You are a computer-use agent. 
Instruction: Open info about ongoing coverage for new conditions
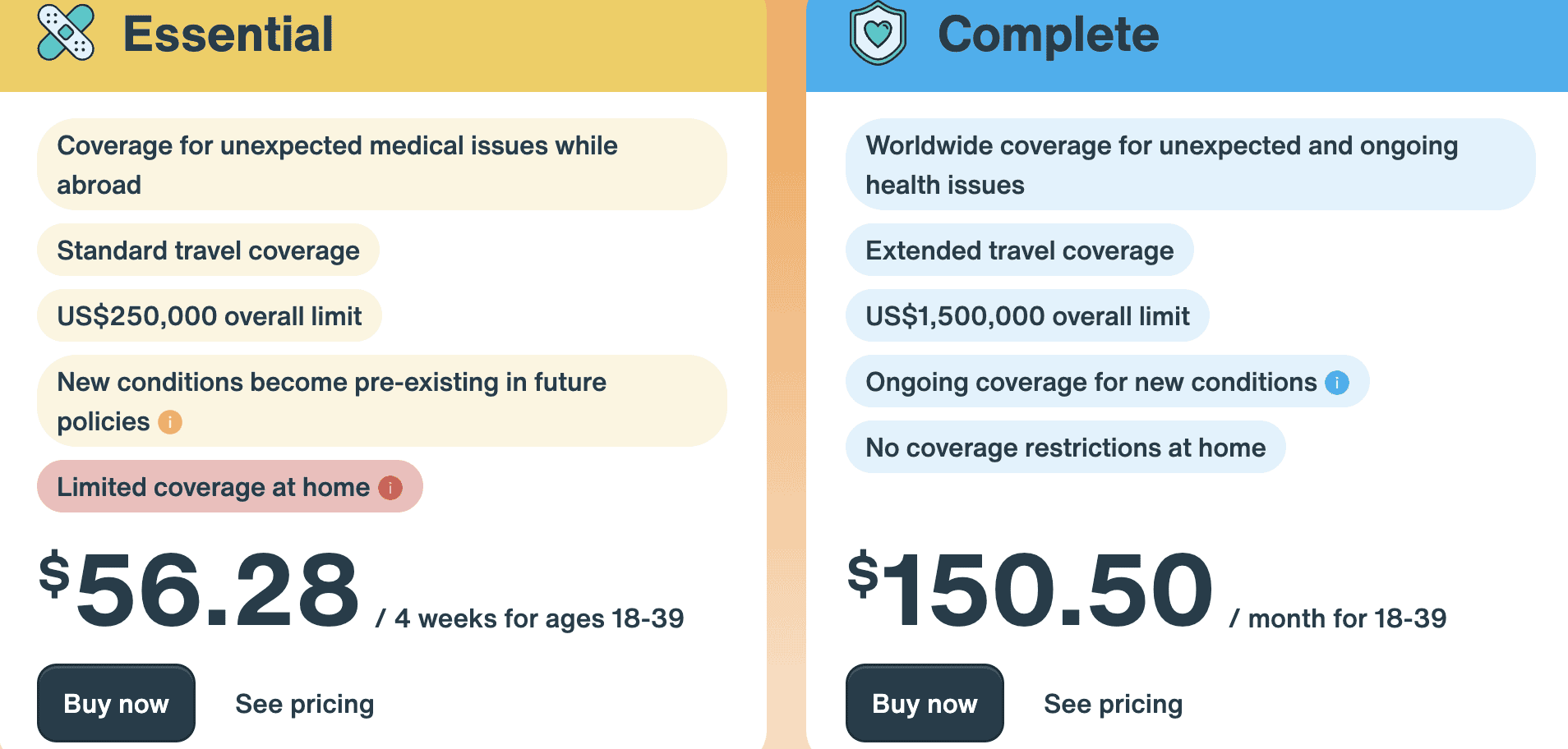click(x=1336, y=381)
